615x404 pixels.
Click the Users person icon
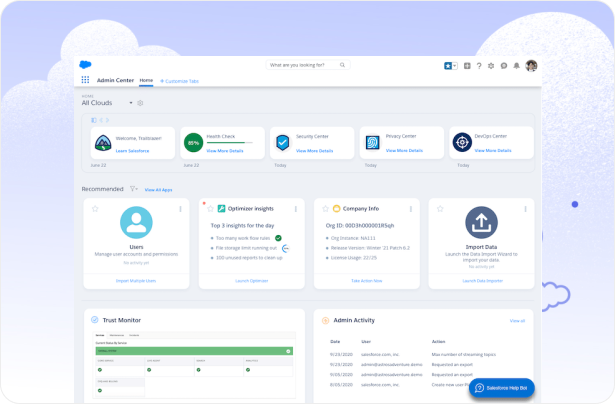coord(136,222)
